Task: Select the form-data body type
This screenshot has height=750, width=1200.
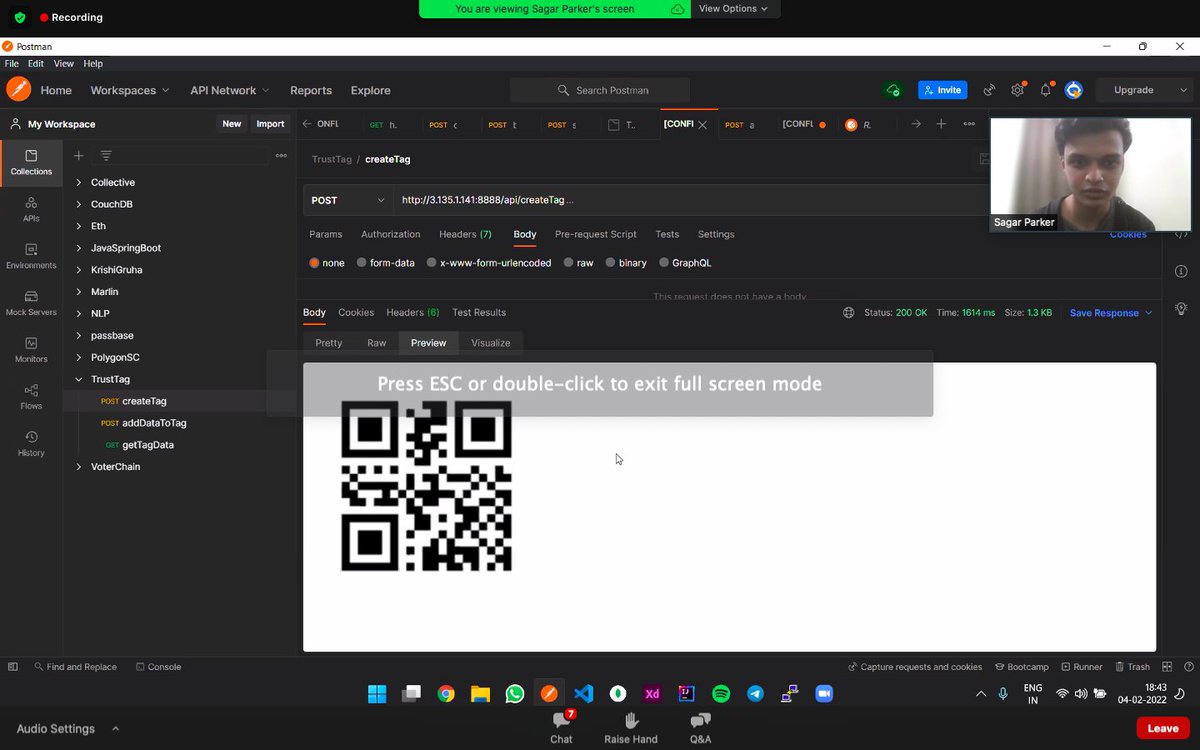Action: coord(385,263)
